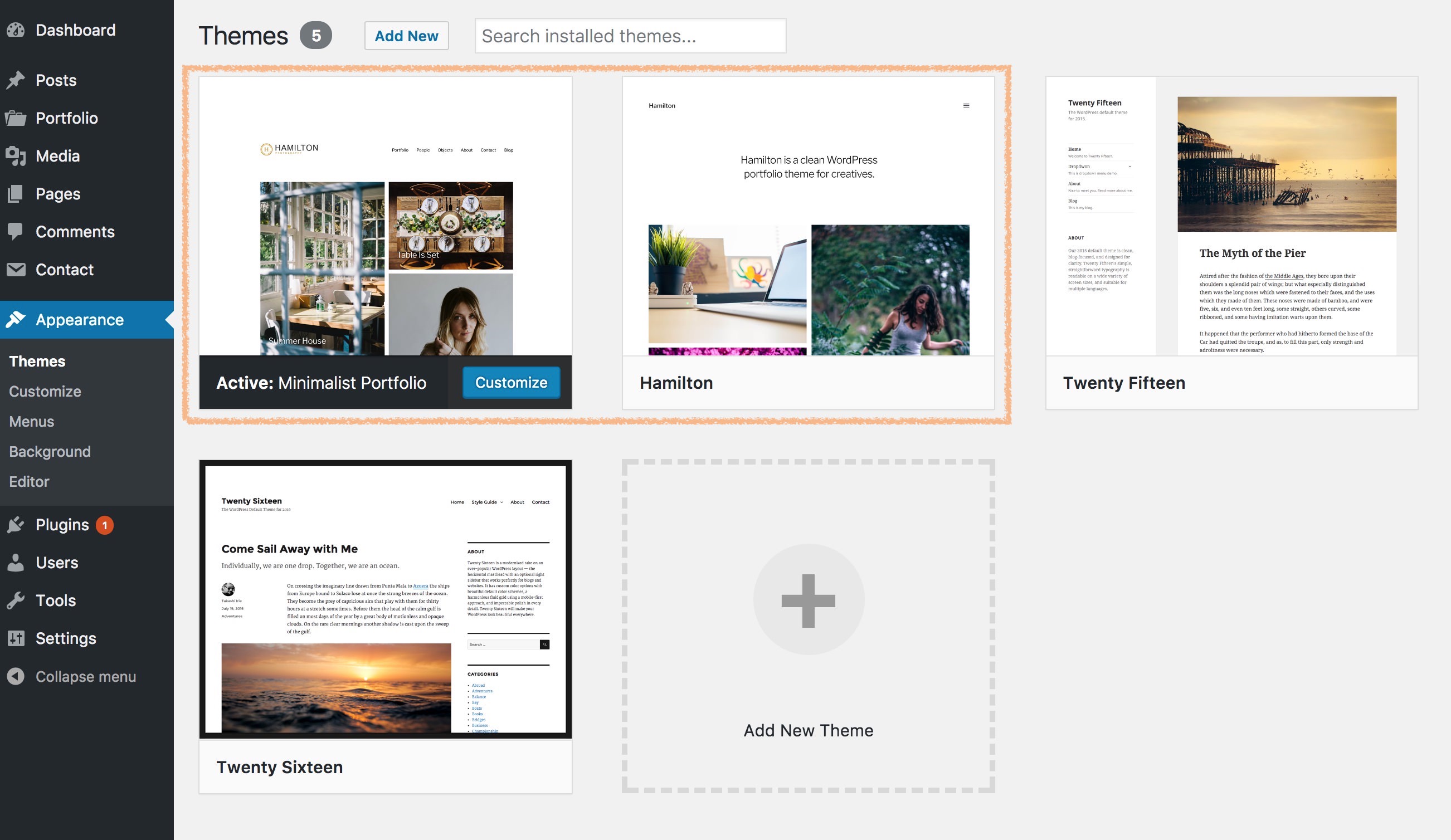Click the Posts pushpin icon
Image resolution: width=1451 pixels, height=840 pixels.
pos(16,80)
